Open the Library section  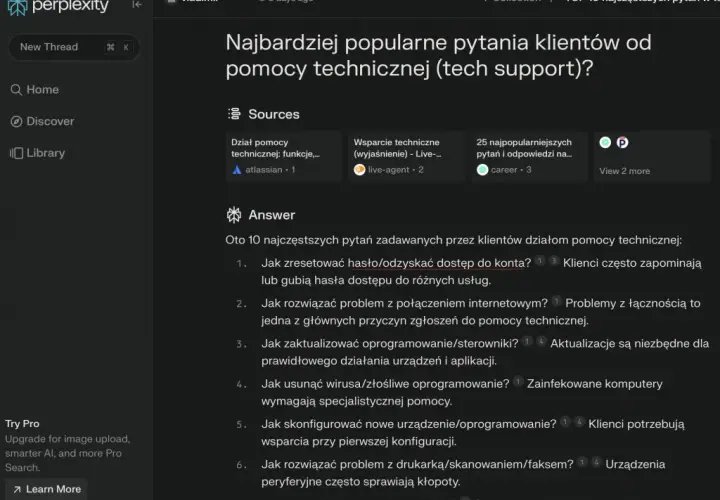click(38, 153)
